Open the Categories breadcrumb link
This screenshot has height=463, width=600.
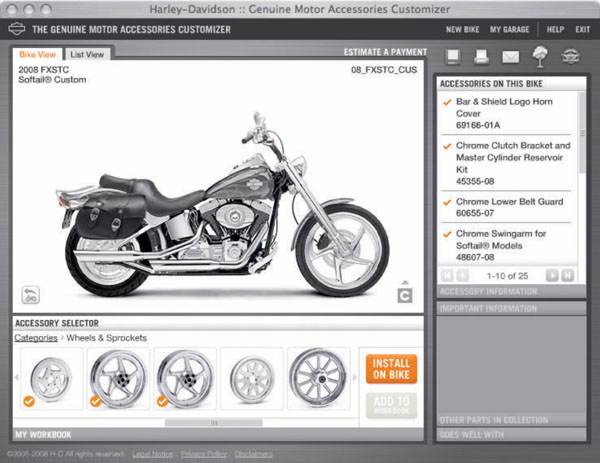[36, 338]
